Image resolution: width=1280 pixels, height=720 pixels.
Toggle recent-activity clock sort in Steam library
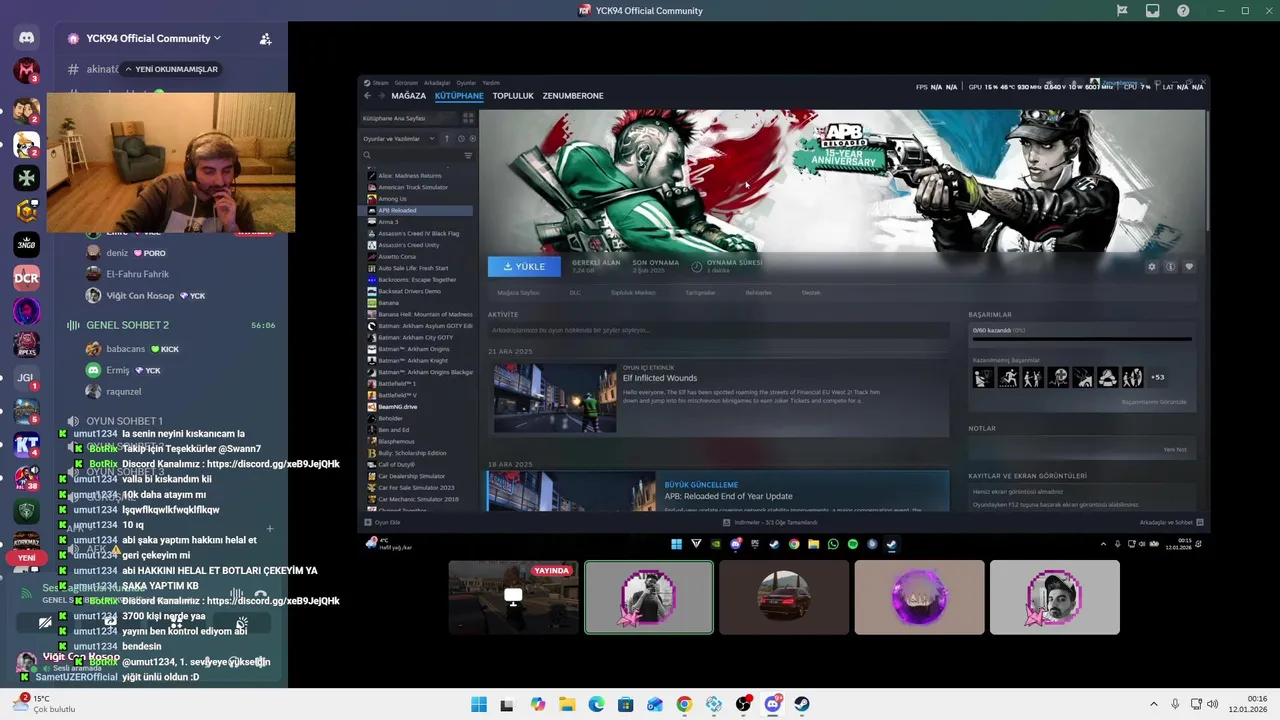click(461, 138)
